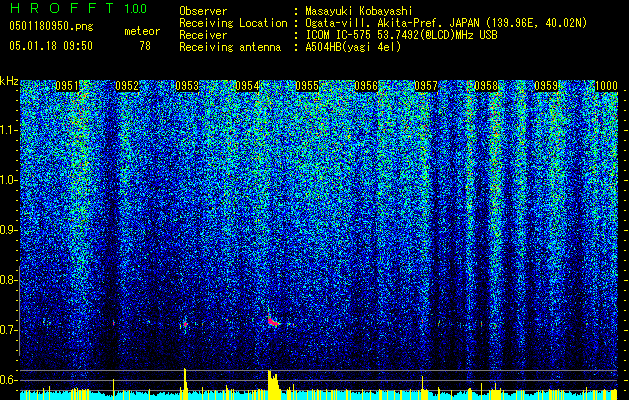Click the 'meteor' count label

pyautogui.click(x=142, y=31)
